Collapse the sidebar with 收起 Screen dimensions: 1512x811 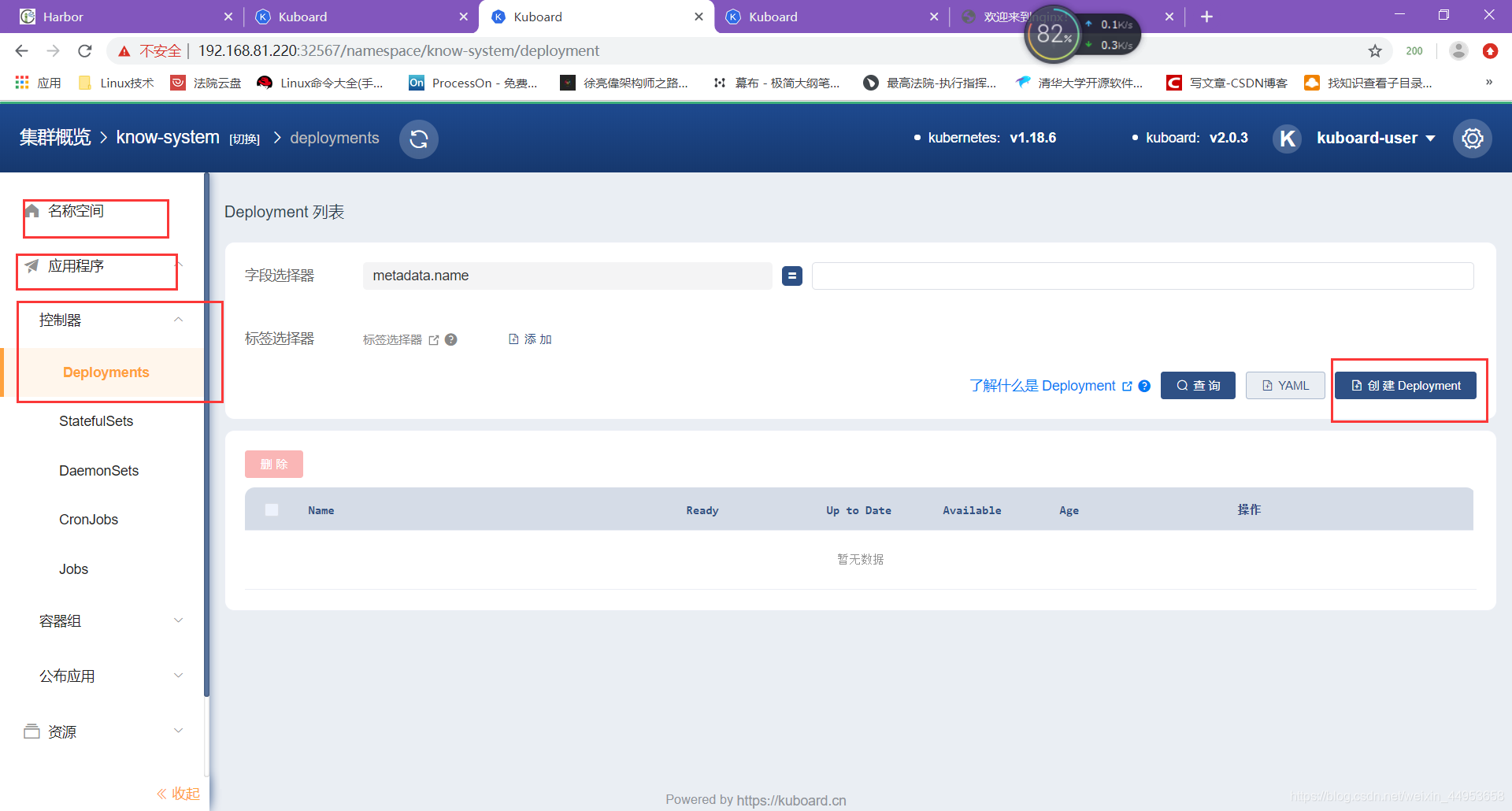[178, 794]
